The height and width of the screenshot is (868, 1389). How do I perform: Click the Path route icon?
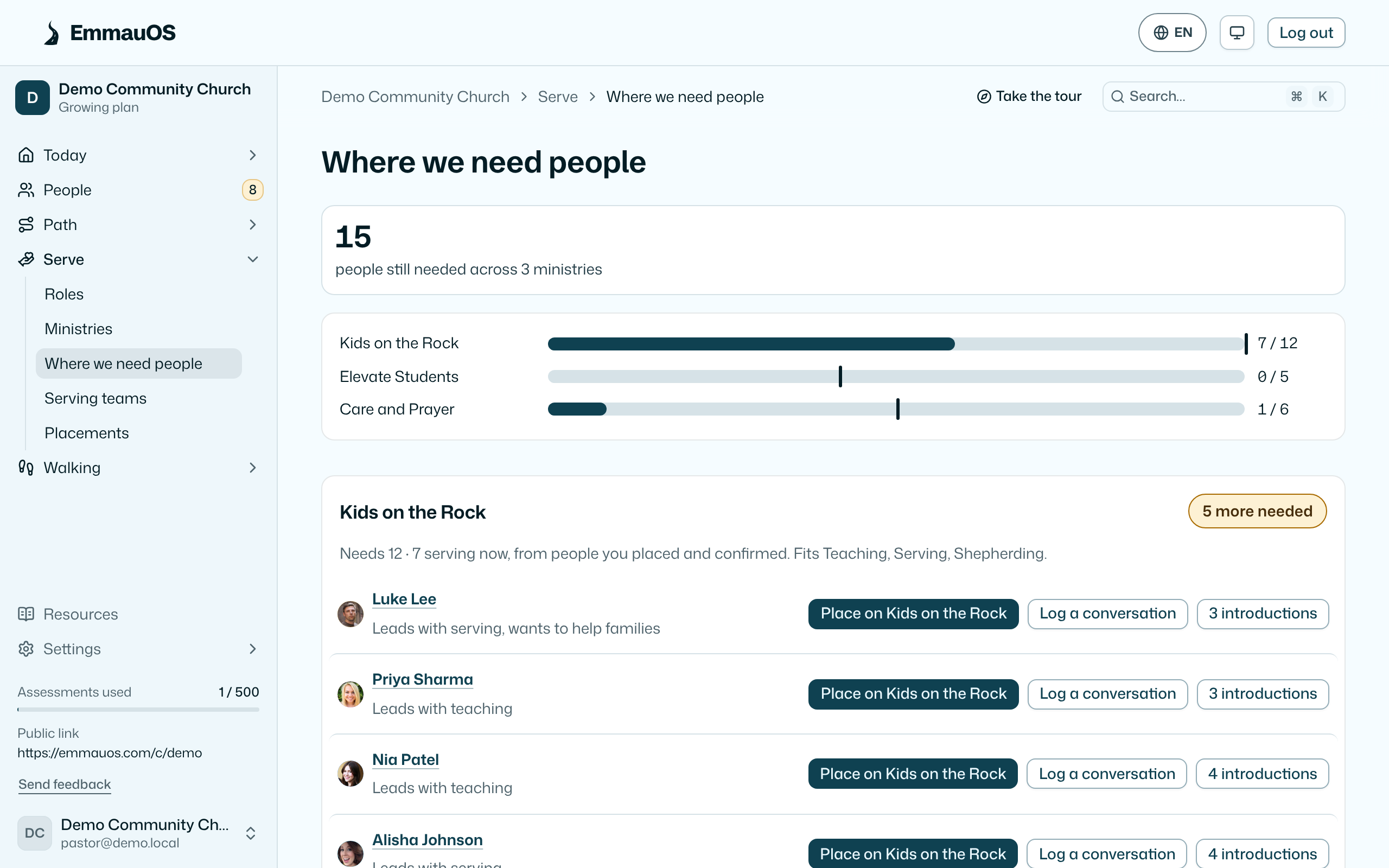pyautogui.click(x=26, y=225)
